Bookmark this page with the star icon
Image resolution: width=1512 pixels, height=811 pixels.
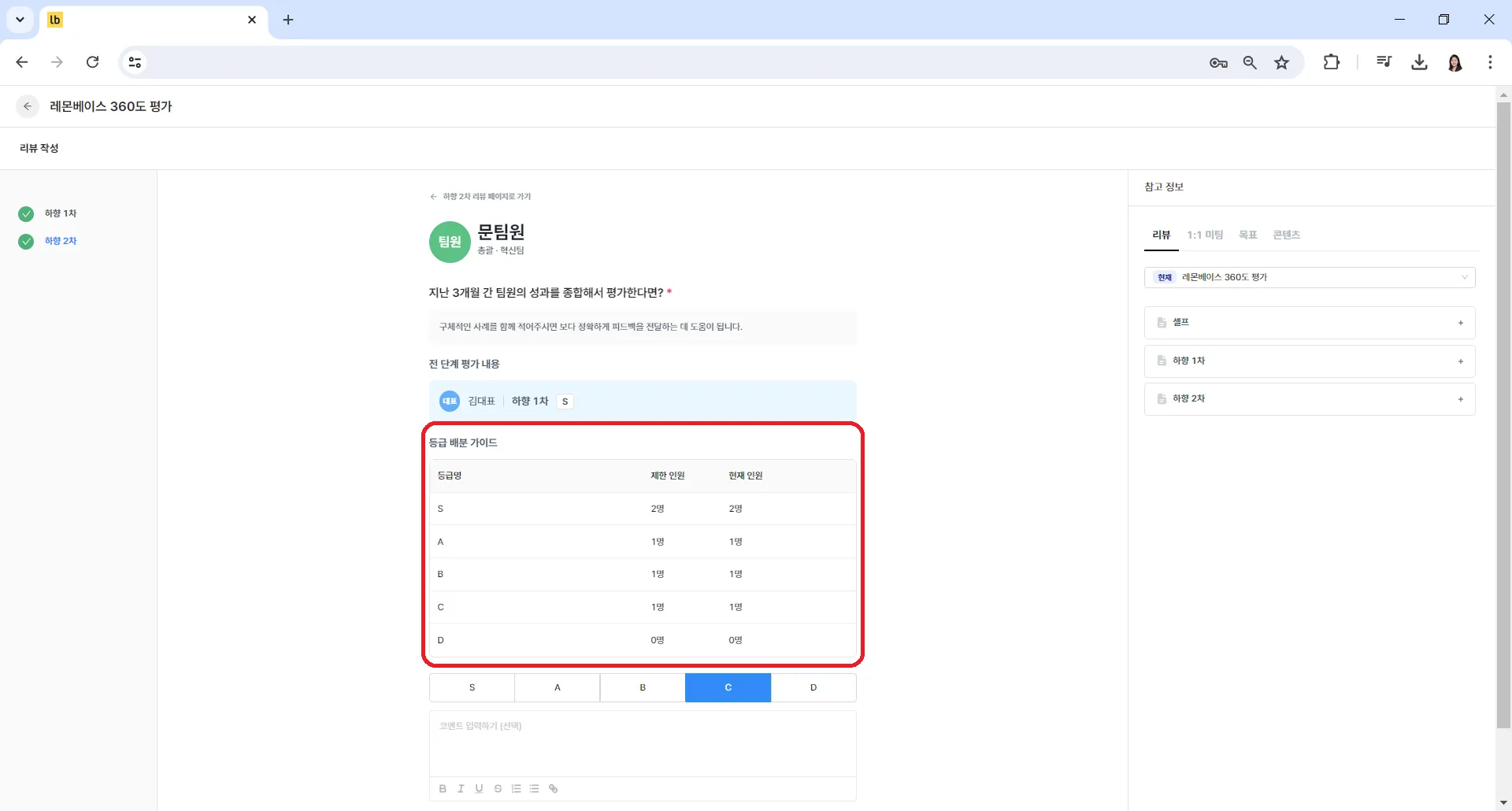(1282, 62)
